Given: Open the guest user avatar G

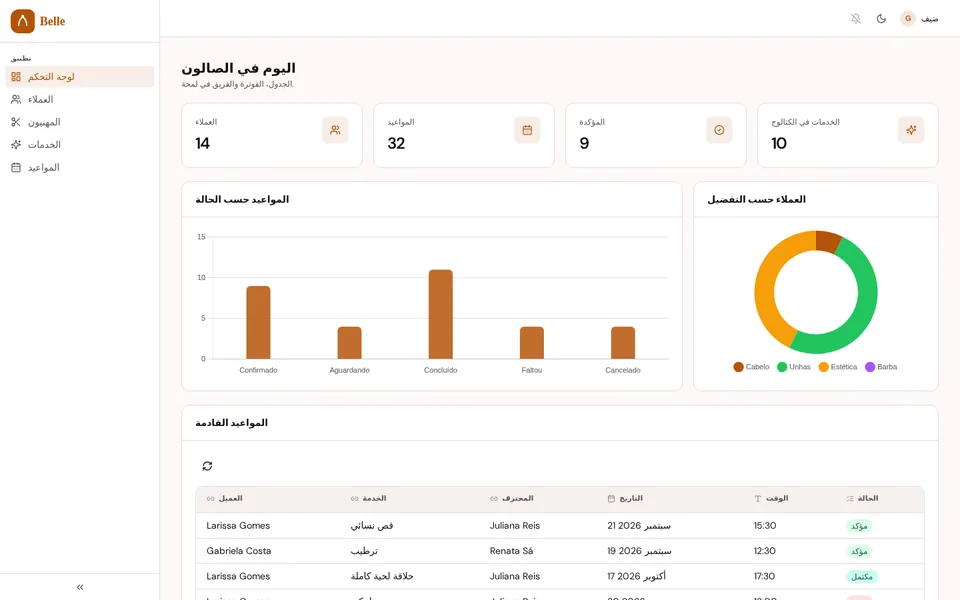Looking at the screenshot, I should pos(908,18).
